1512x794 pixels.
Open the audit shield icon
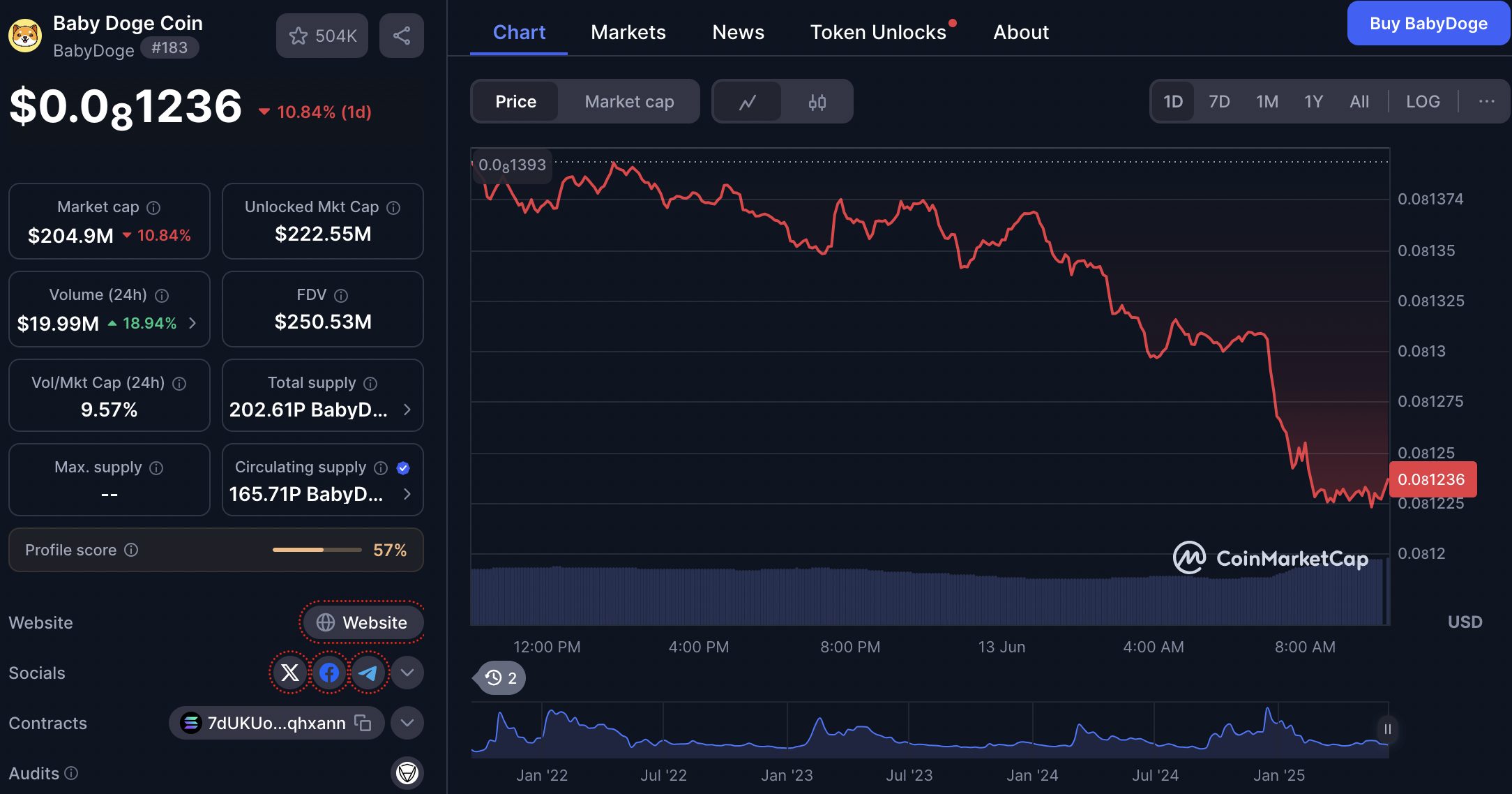click(407, 772)
